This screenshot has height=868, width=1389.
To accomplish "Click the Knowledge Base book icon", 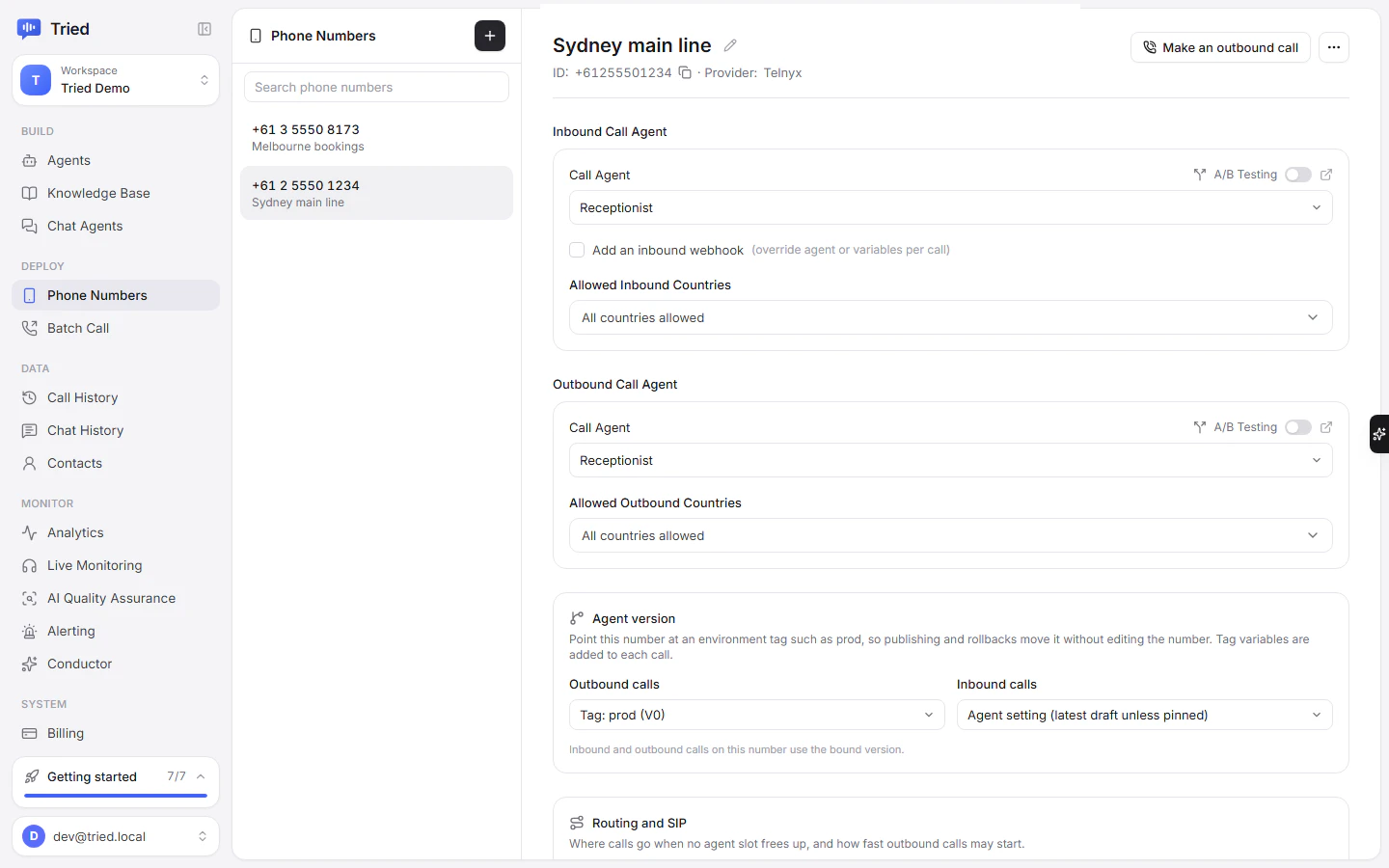I will (30, 193).
